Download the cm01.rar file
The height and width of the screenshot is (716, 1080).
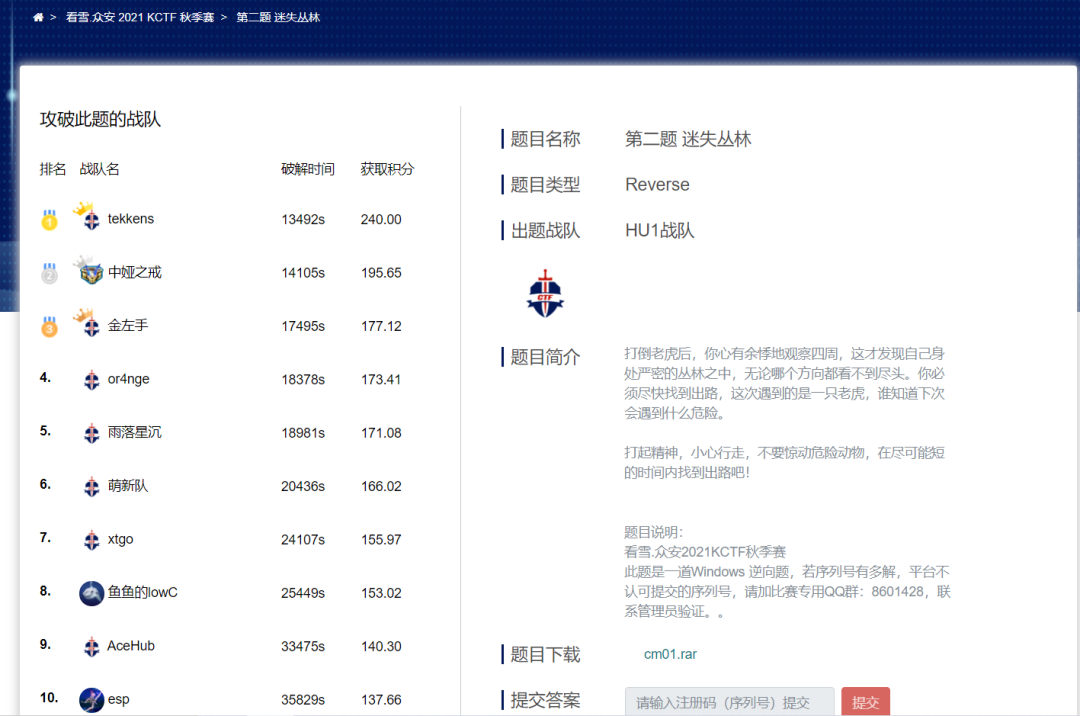click(x=670, y=655)
